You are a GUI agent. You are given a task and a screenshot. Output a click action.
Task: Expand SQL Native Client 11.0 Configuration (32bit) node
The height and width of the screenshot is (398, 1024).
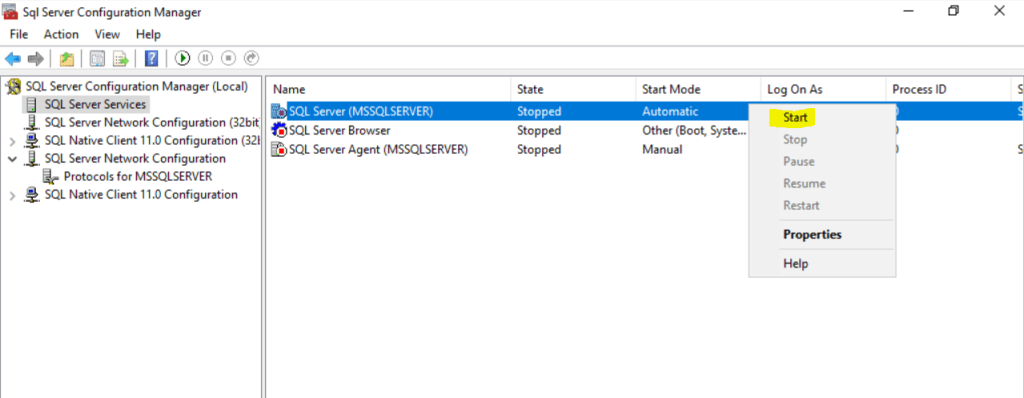point(12,141)
